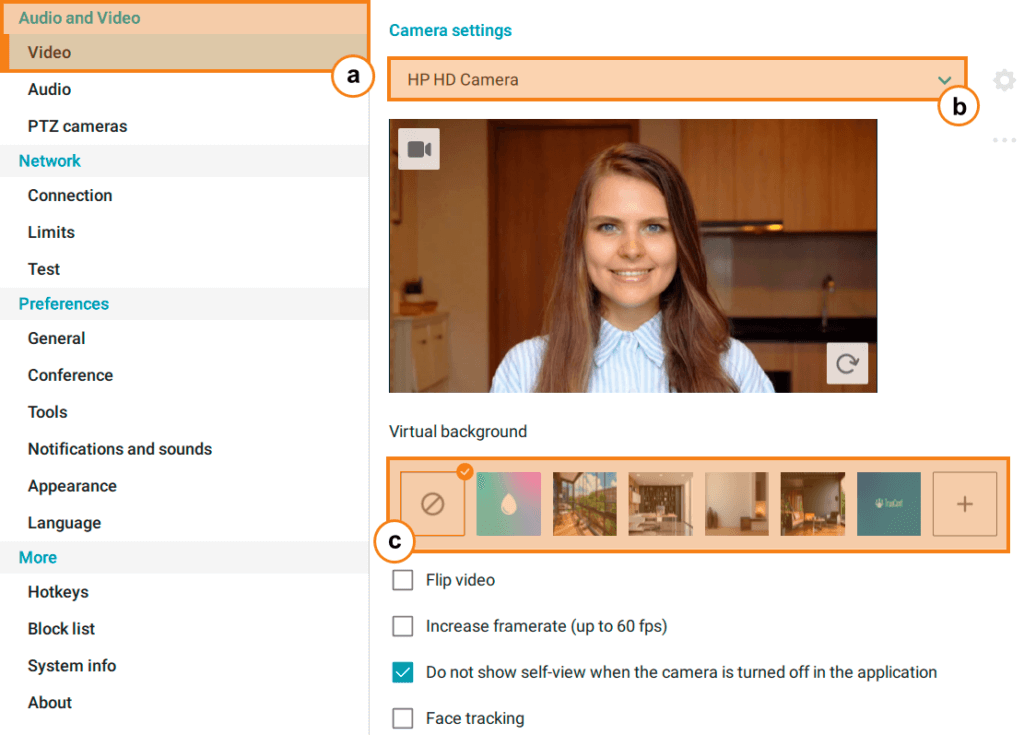Select the no-background option in virtual backgrounds

coord(433,503)
